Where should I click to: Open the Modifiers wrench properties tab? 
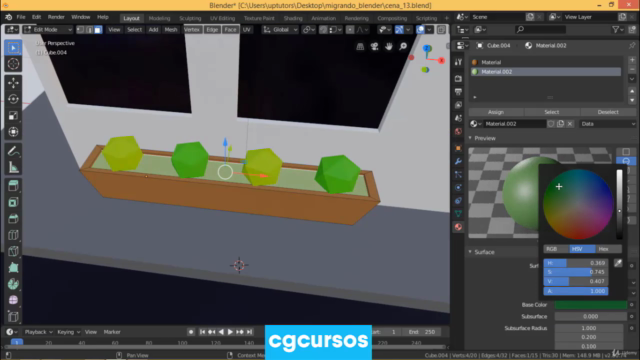pyautogui.click(x=458, y=161)
